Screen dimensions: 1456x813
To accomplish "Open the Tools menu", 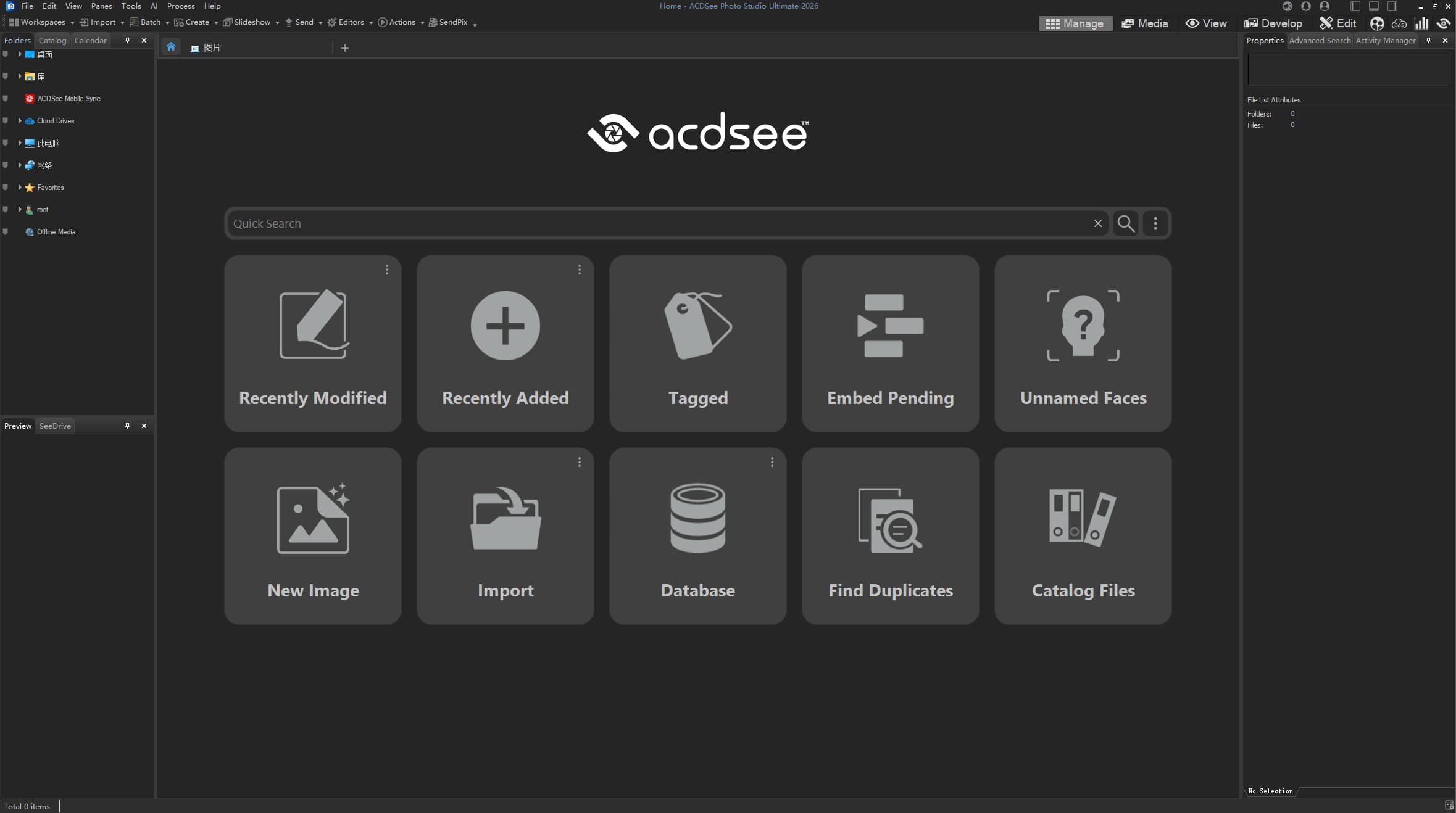I will click(131, 6).
